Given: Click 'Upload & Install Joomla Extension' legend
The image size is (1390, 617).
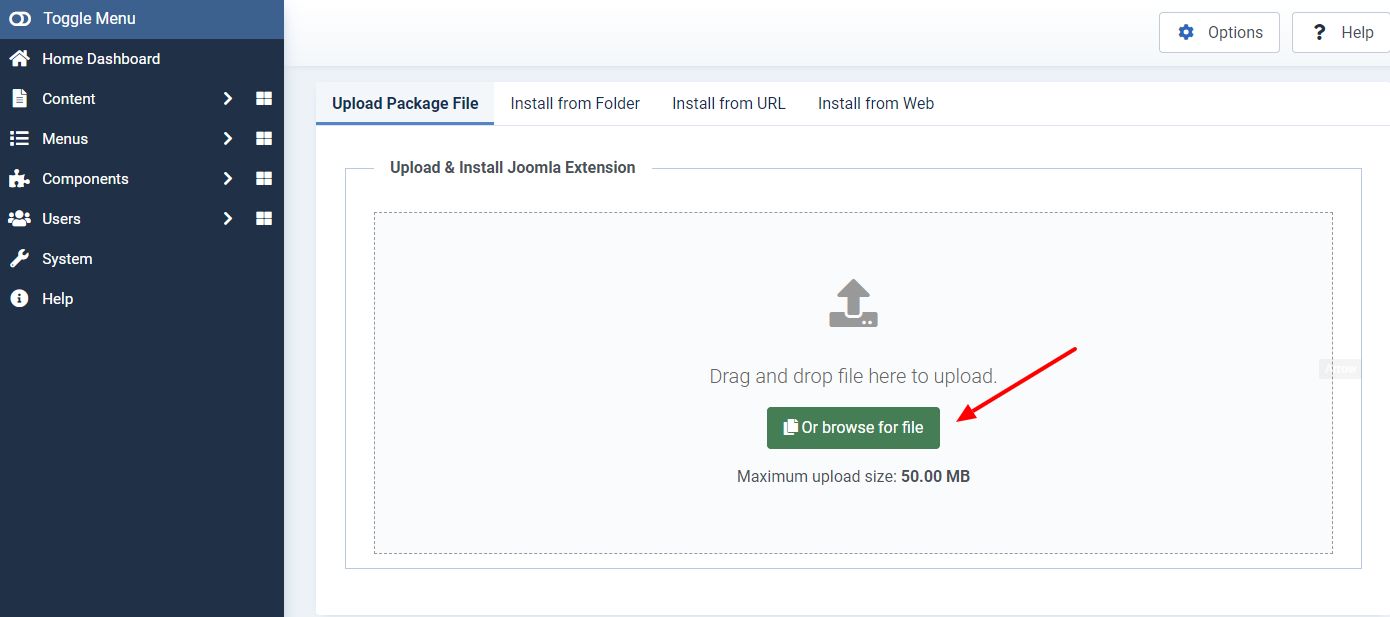Looking at the screenshot, I should (x=513, y=168).
